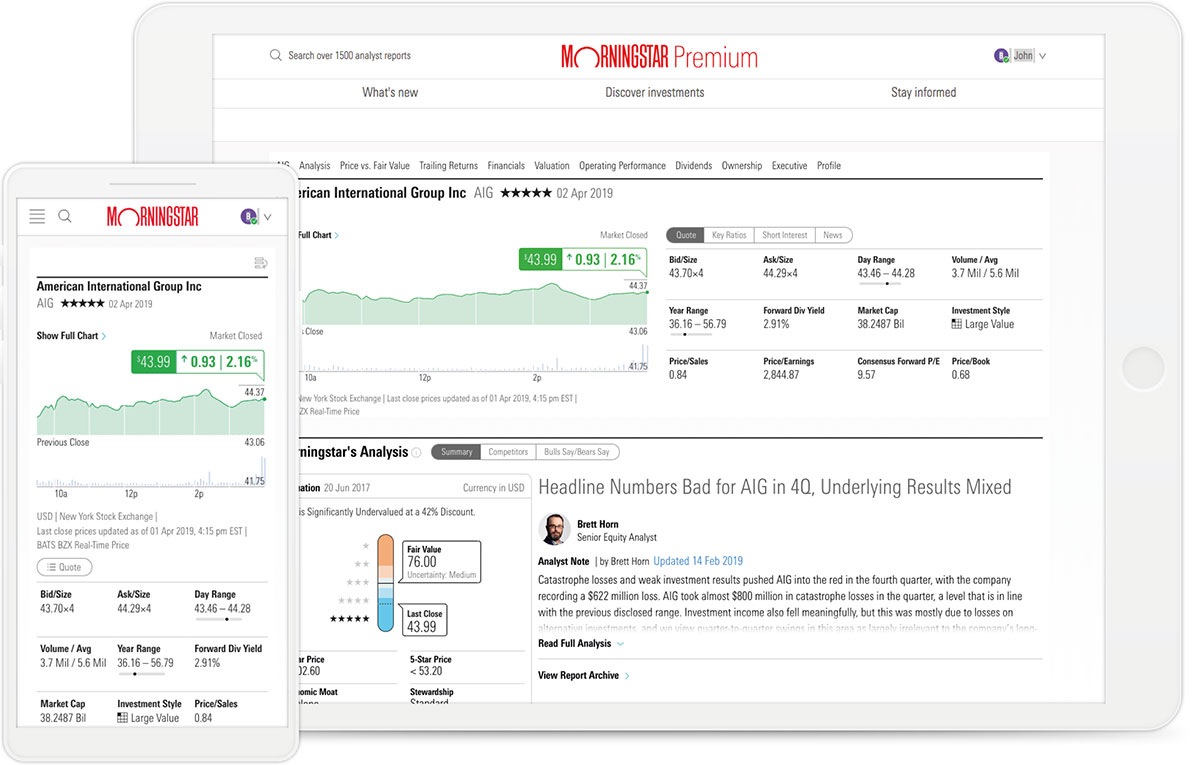Select the search magnifier icon on mobile
Viewport: 1200px width, 765px height.
[64, 216]
